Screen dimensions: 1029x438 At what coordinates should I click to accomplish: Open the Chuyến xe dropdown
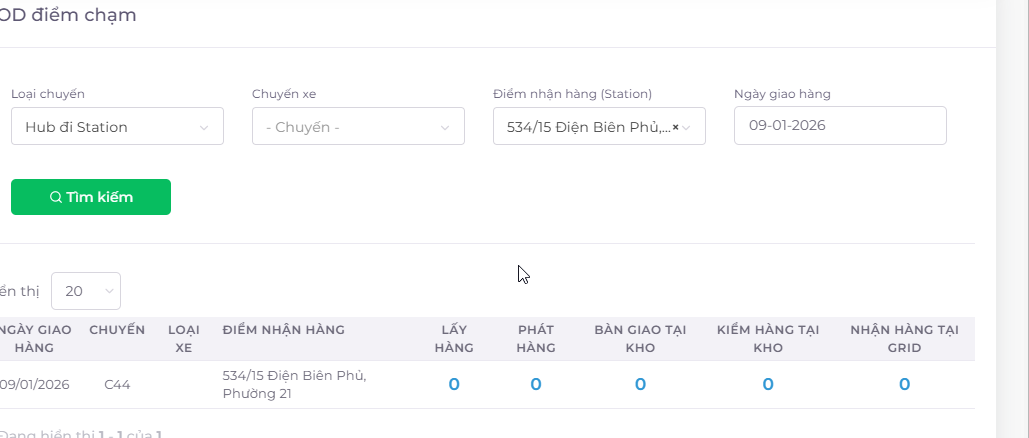pyautogui.click(x=358, y=127)
